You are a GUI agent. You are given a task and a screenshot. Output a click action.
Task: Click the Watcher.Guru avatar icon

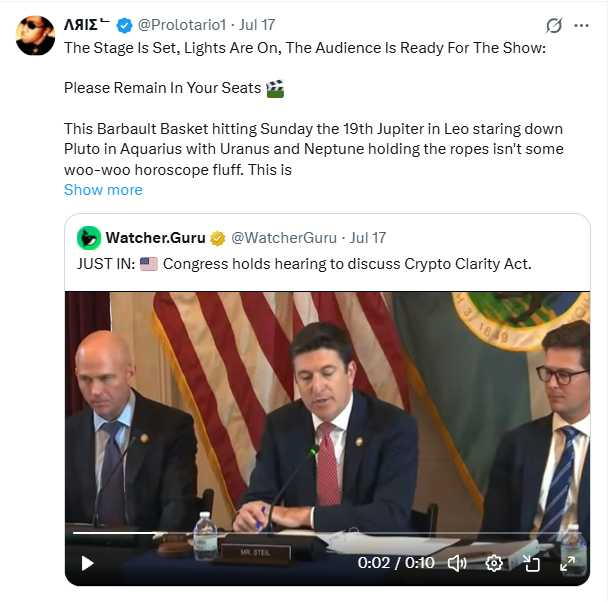coord(89,238)
